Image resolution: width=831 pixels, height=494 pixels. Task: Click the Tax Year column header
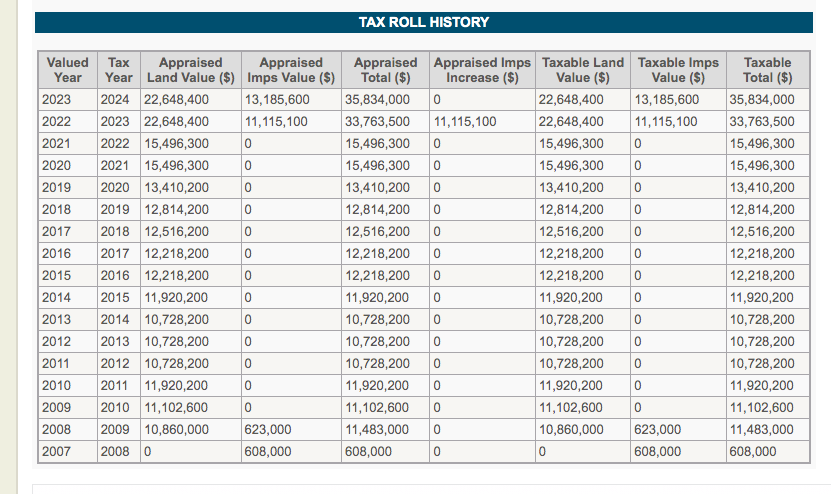click(119, 70)
